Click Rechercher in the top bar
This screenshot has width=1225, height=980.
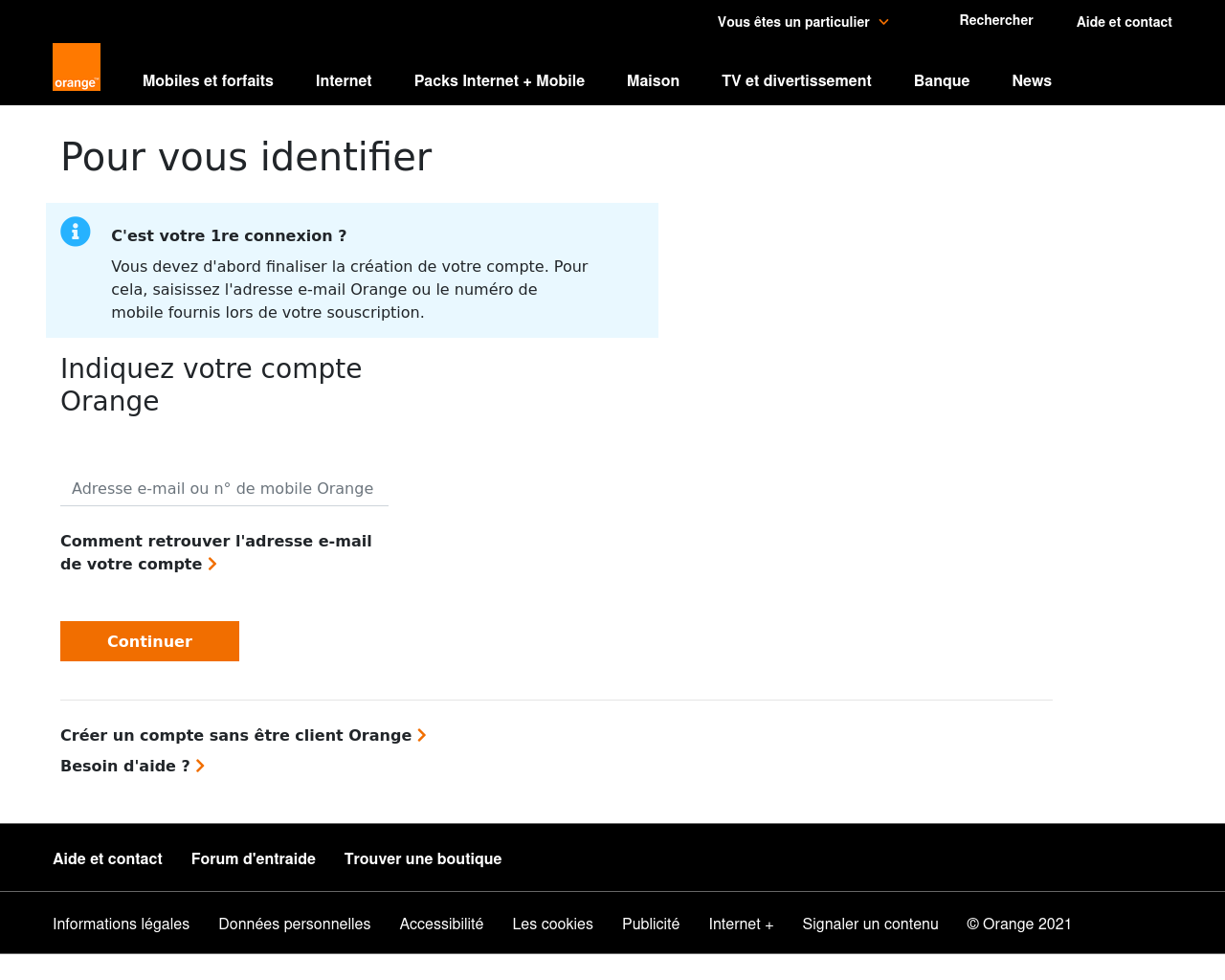tap(996, 20)
